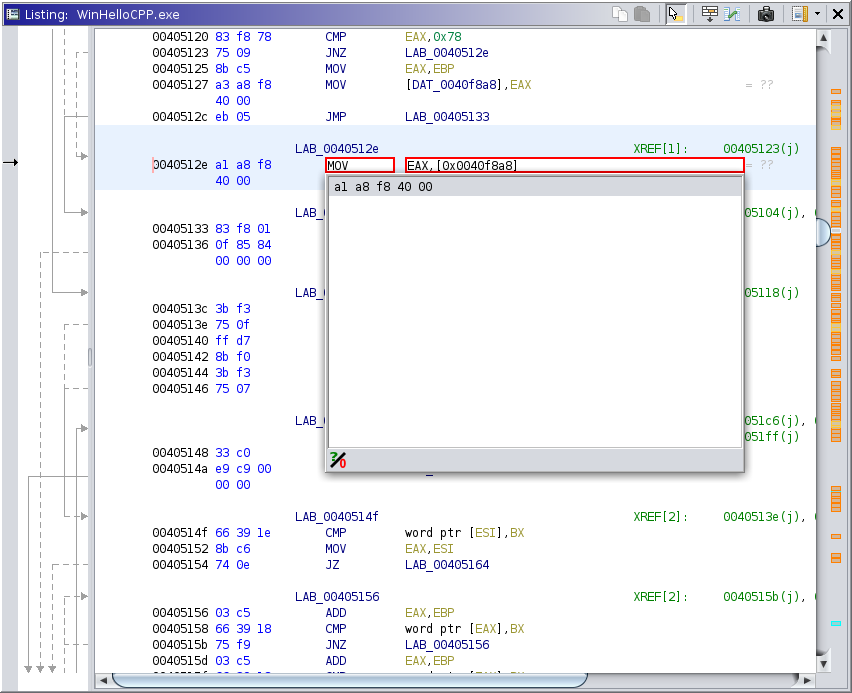852x693 pixels.
Task: Toggle mouse hover popups button
Action: tap(675, 14)
